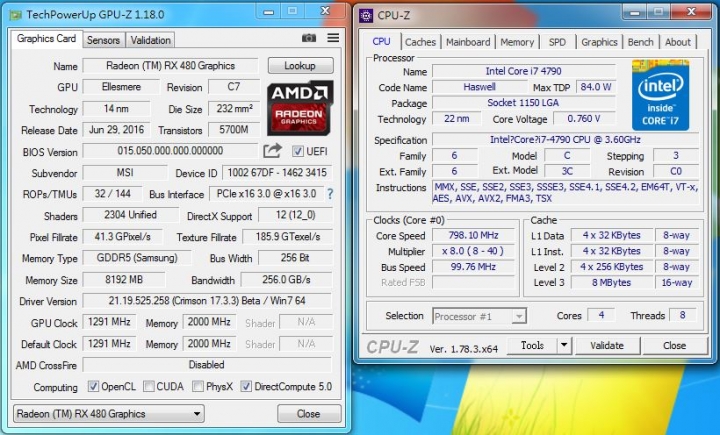Click the BIOS share/export arrow icon
This screenshot has width=720, height=435.
272,151
